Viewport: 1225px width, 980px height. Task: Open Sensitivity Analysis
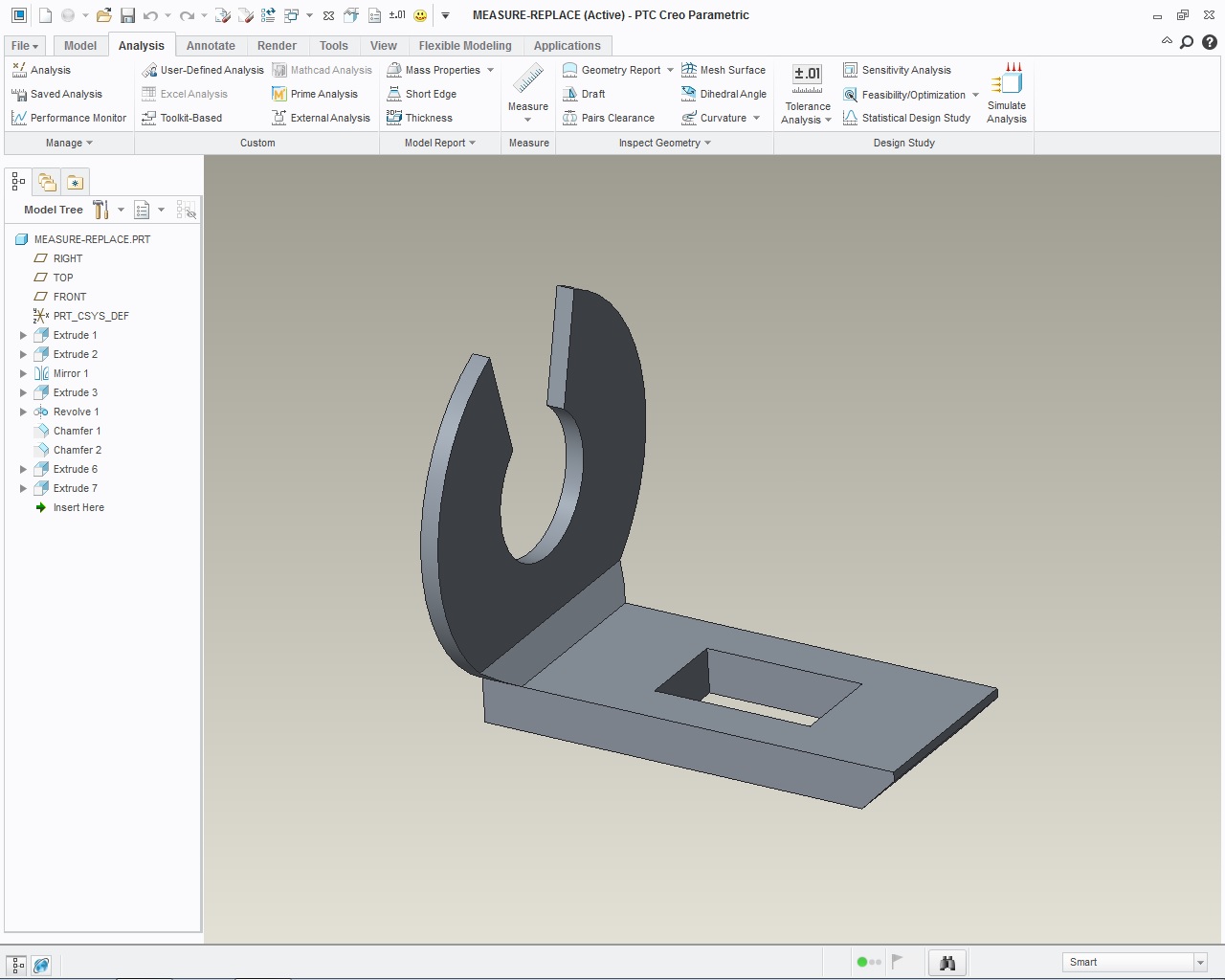tap(897, 70)
